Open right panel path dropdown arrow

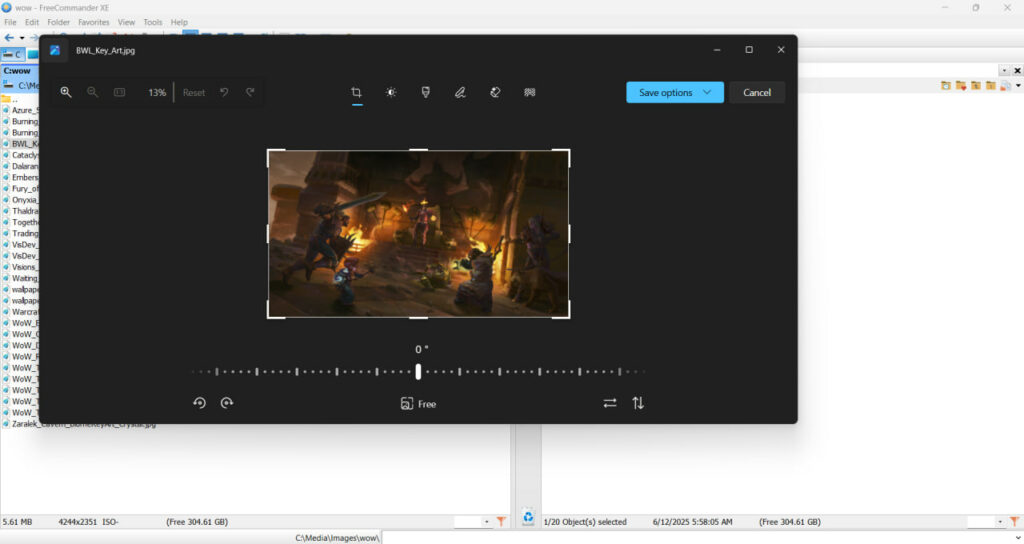1004,71
